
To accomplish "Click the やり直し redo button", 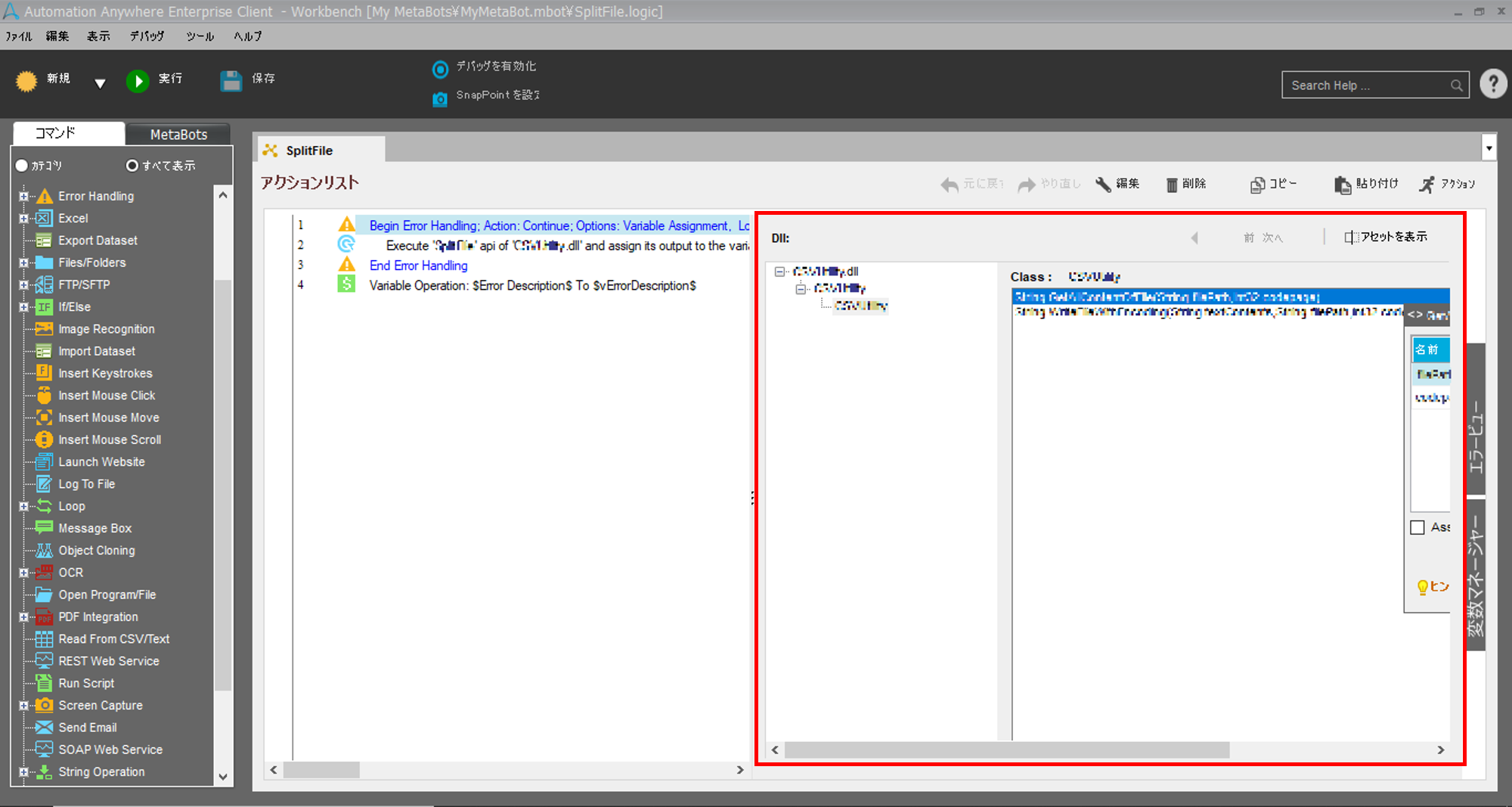I will (1049, 184).
